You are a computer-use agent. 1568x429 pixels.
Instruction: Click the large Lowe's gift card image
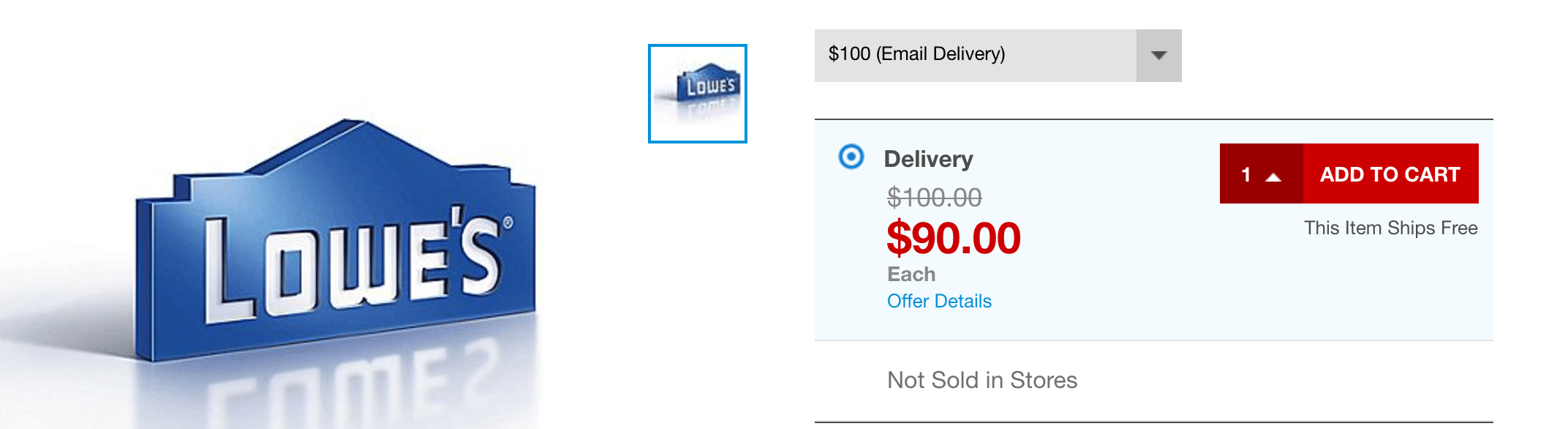click(x=336, y=242)
